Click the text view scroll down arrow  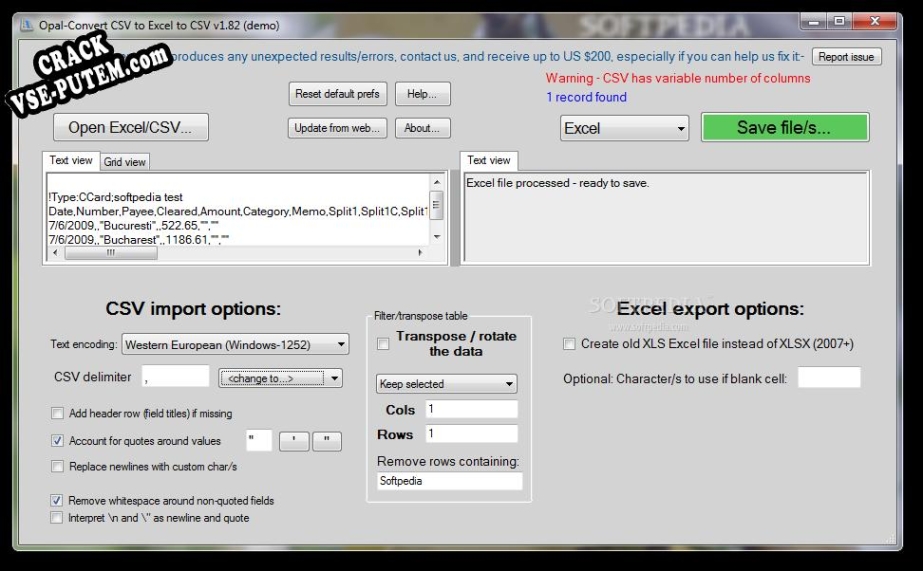pos(437,237)
